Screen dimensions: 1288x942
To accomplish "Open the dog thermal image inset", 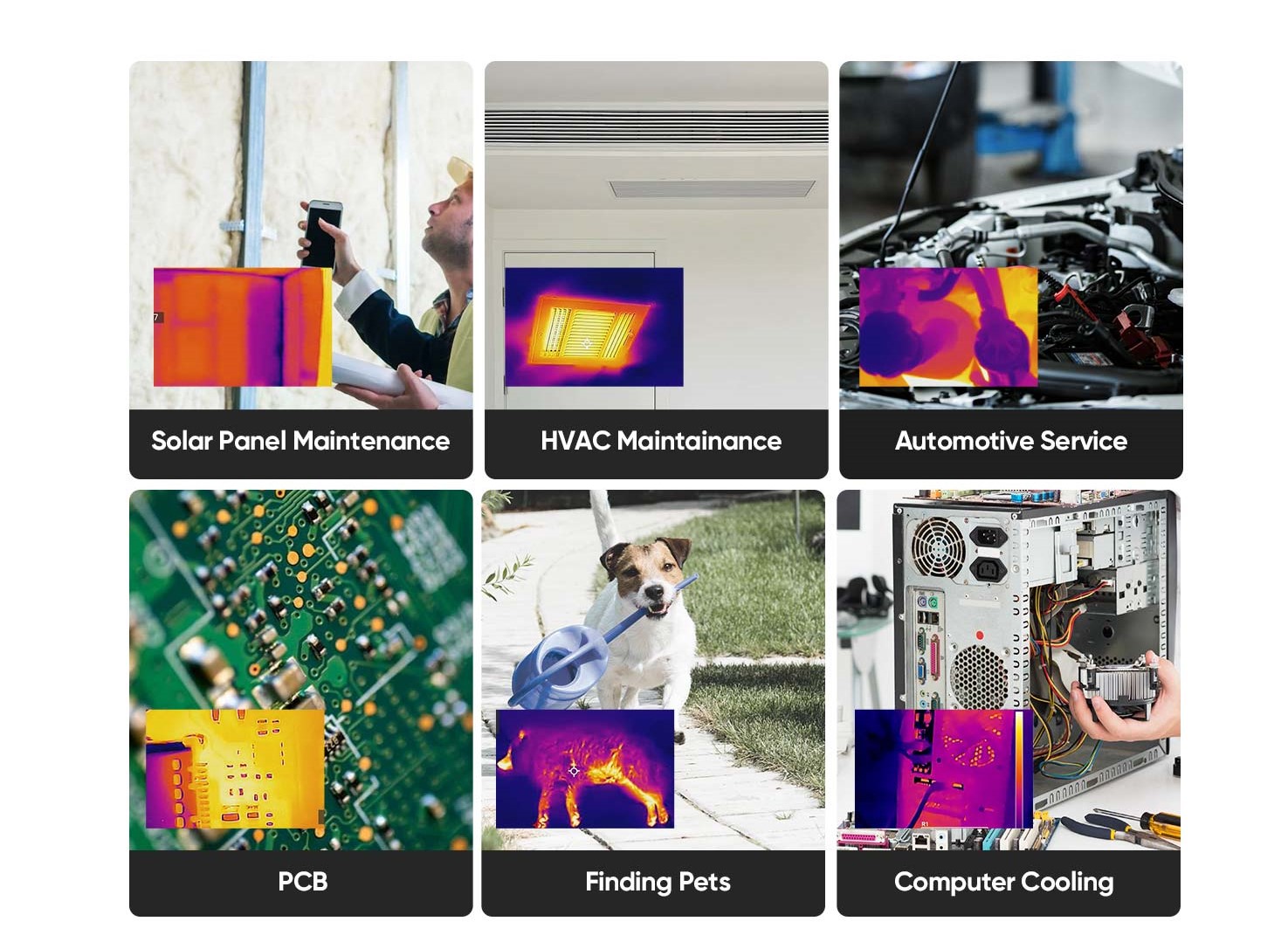I will 585,768.
